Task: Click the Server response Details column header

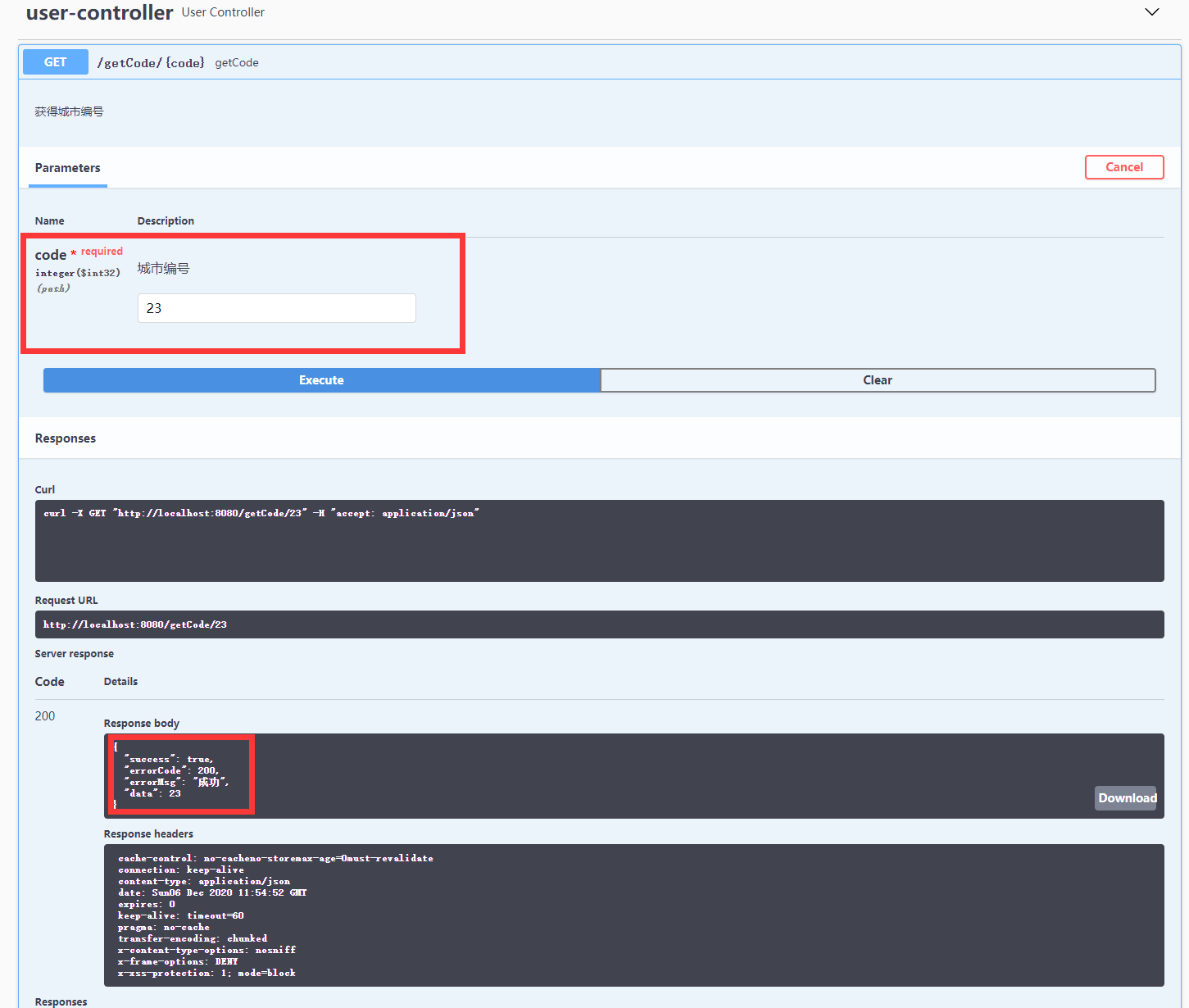Action: (120, 681)
